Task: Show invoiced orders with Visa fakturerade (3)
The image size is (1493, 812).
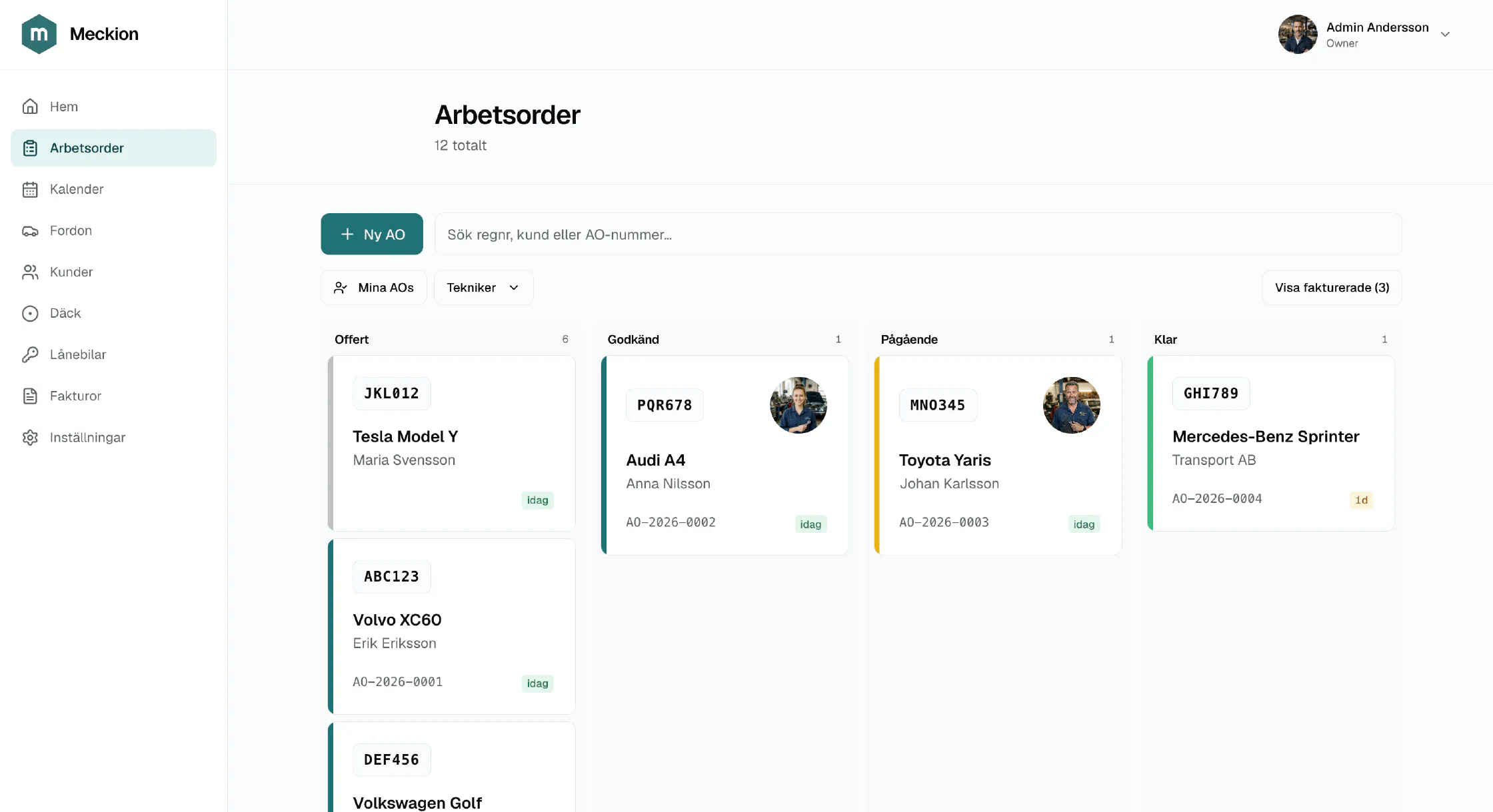Action: click(x=1332, y=288)
